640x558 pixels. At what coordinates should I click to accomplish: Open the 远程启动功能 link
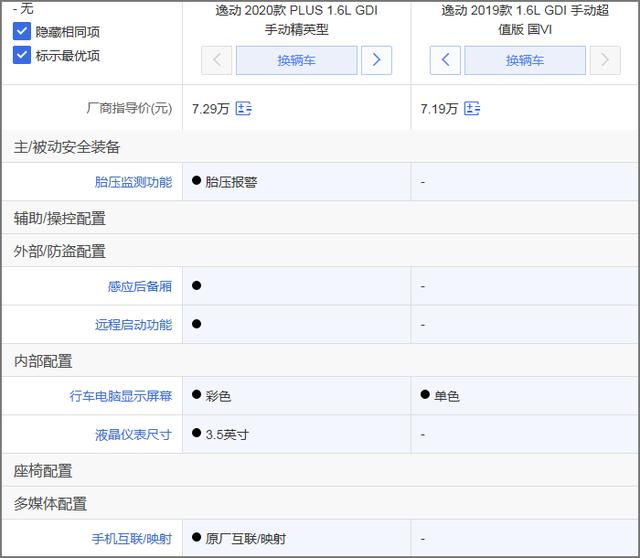click(x=133, y=325)
